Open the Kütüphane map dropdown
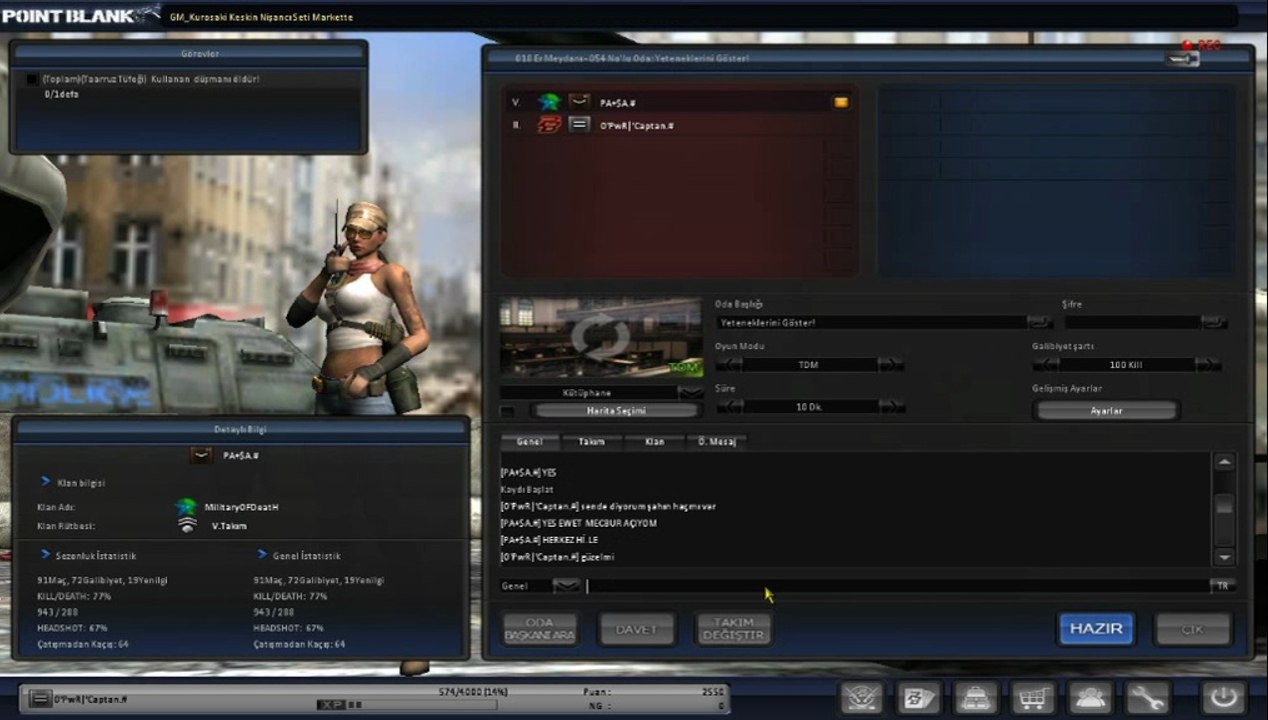This screenshot has height=720, width=1268. tap(690, 393)
